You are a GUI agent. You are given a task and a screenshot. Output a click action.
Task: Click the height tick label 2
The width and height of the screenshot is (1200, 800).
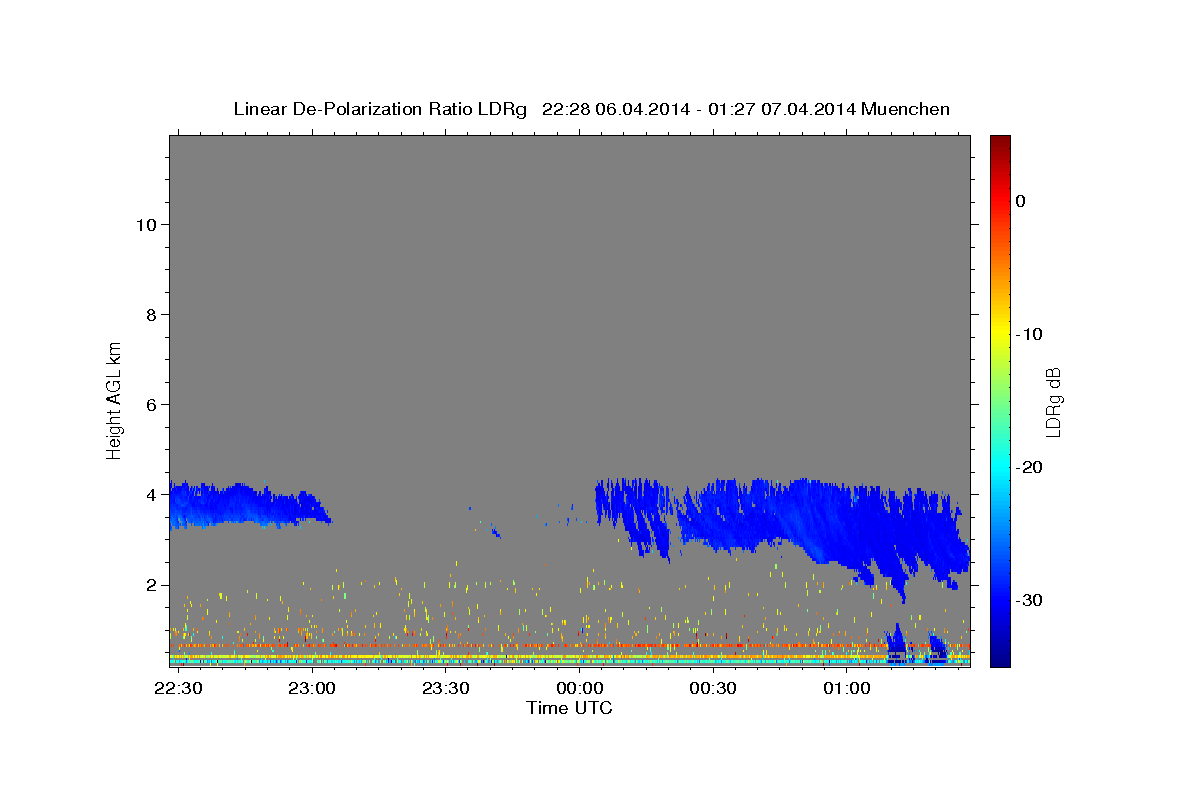[x=150, y=585]
